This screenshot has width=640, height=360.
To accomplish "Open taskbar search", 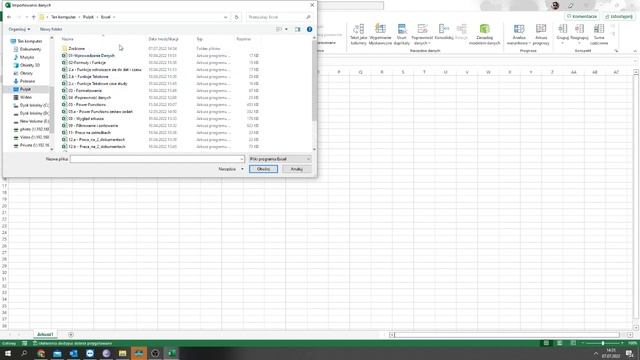I will point(24,353).
